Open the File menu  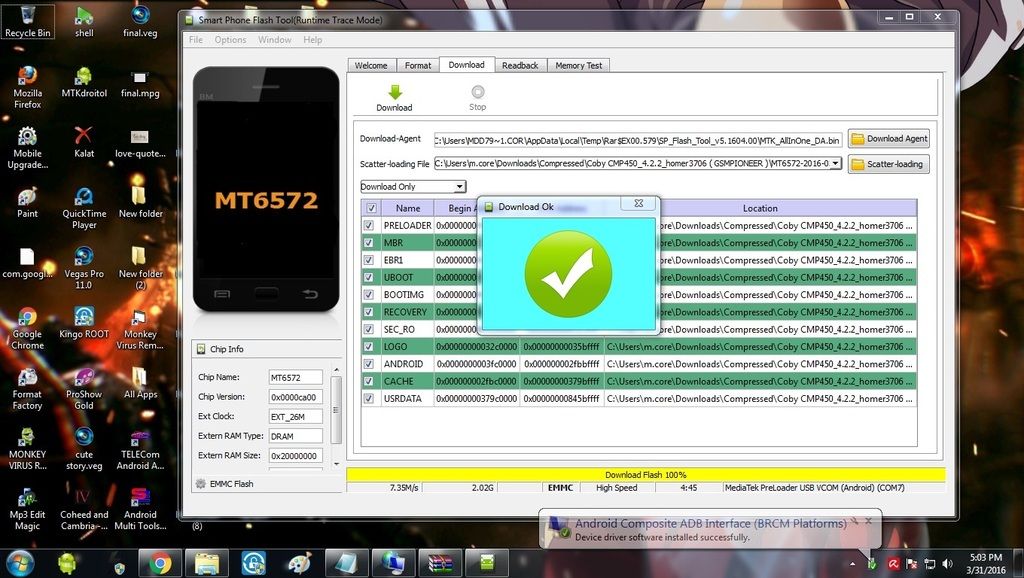pyautogui.click(x=196, y=40)
